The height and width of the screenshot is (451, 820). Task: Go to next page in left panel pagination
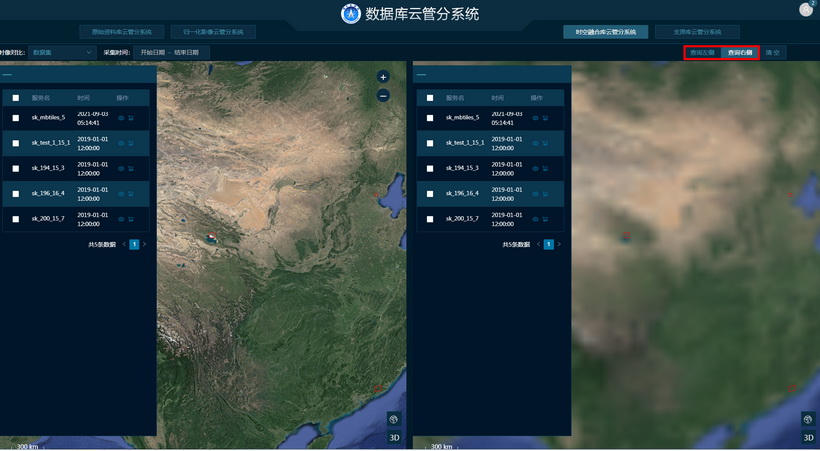(144, 244)
